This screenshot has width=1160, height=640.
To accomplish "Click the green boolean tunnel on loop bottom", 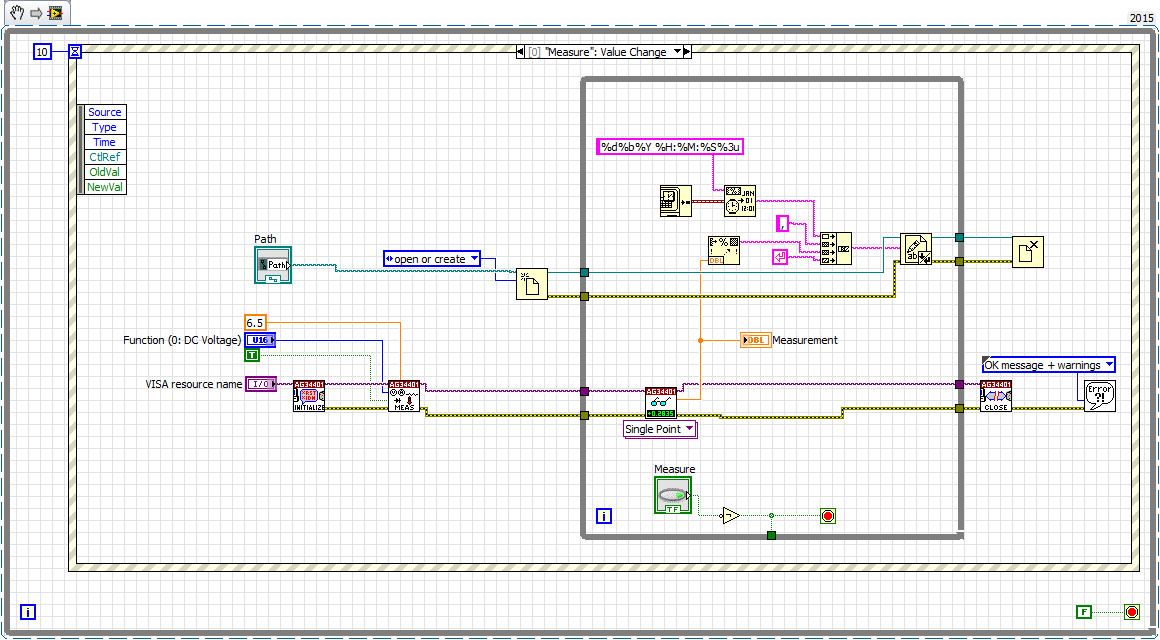I will 771,535.
